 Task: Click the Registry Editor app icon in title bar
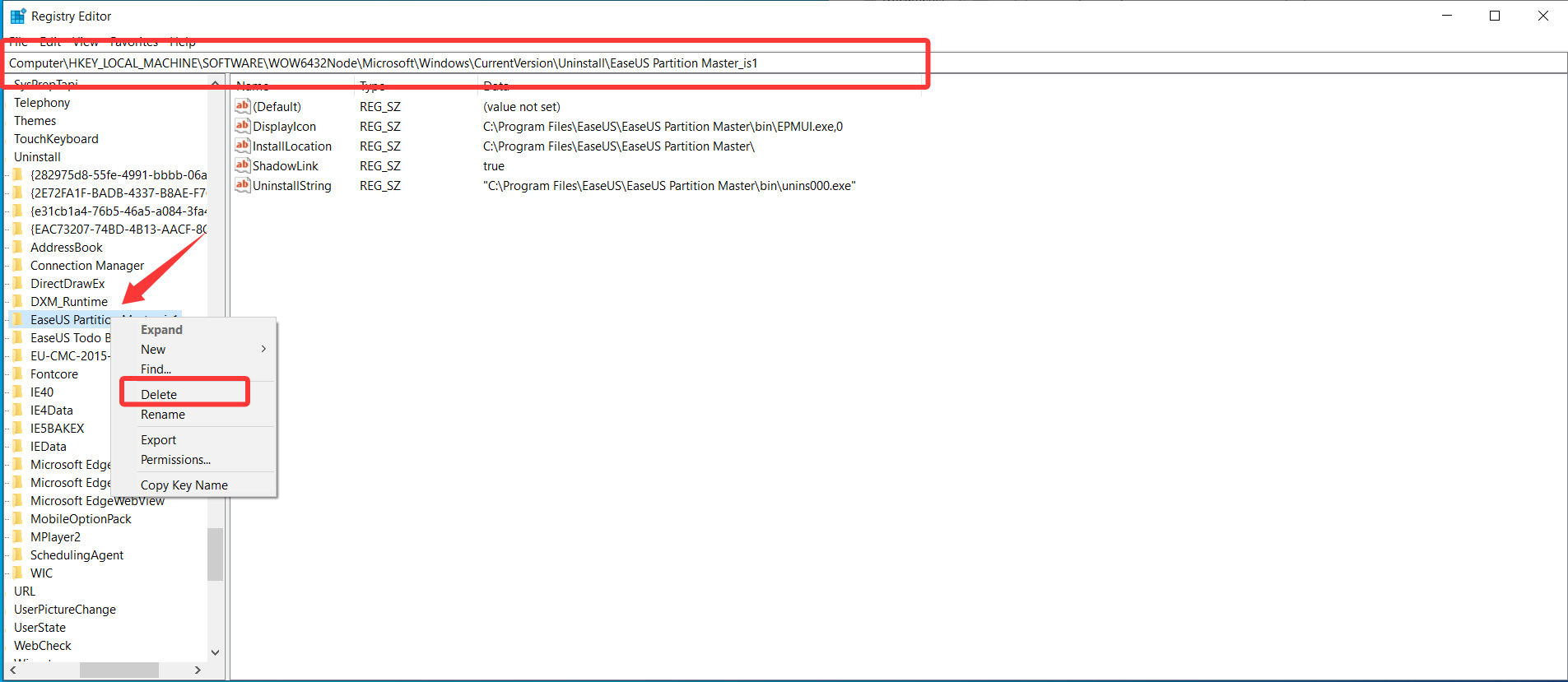[x=18, y=16]
